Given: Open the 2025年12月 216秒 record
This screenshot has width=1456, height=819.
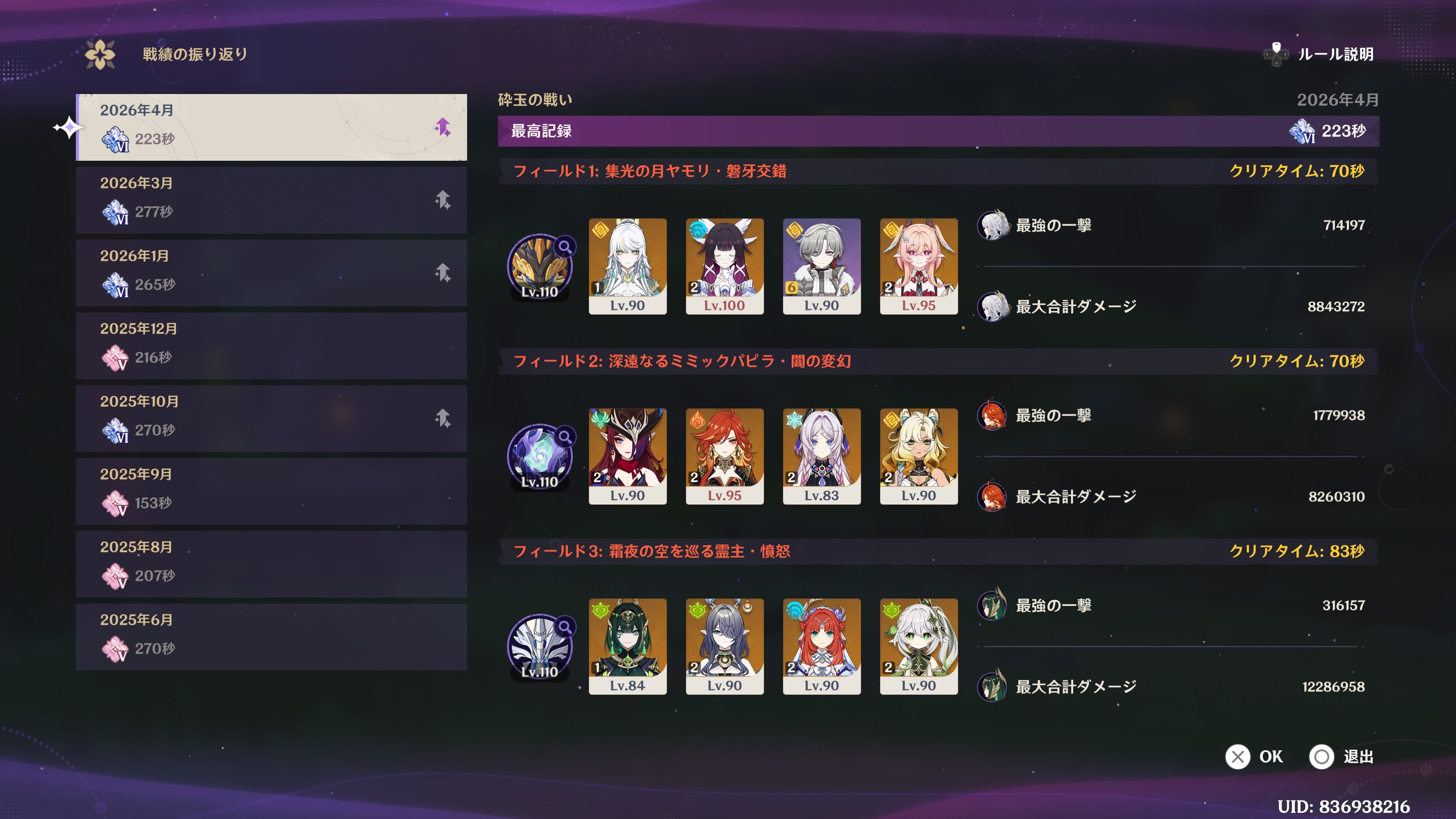Looking at the screenshot, I should [x=271, y=346].
